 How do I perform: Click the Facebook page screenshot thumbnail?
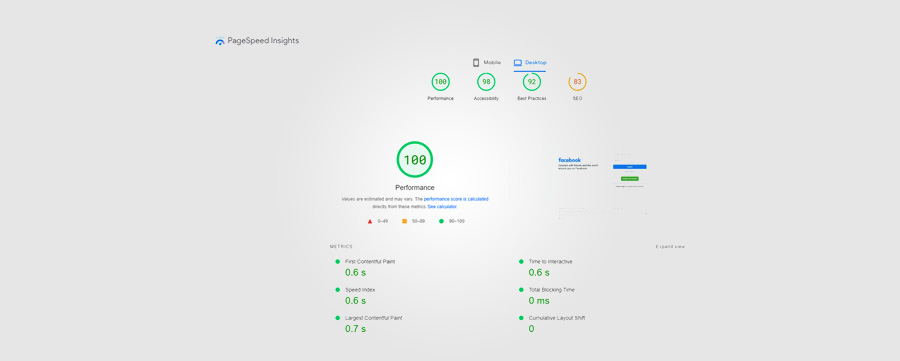pos(603,185)
